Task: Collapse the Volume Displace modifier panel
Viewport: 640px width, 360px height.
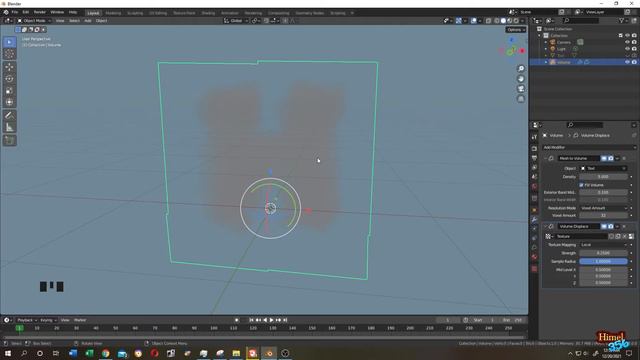Action: tap(545, 226)
